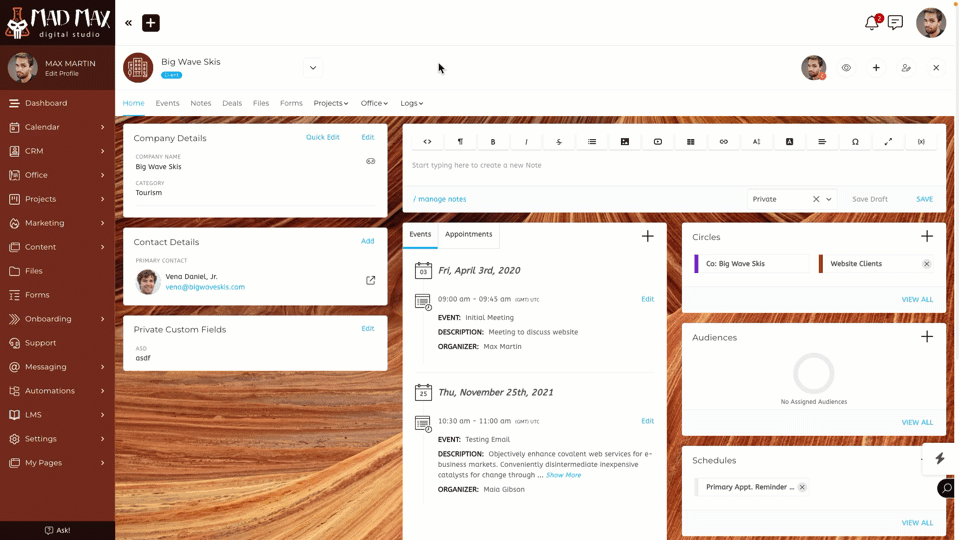Expand note editor to fullscreen
The width and height of the screenshot is (960, 540).
click(888, 141)
